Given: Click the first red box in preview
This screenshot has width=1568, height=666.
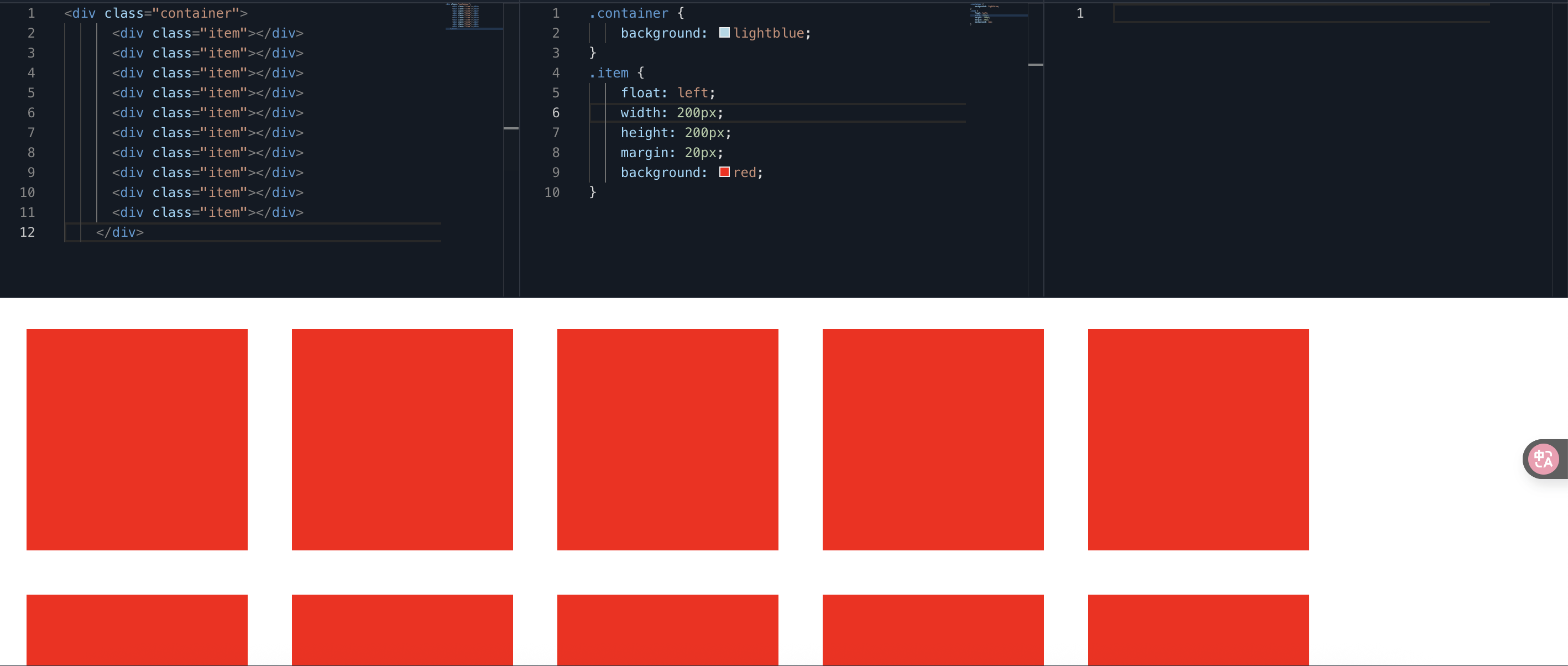Looking at the screenshot, I should click(137, 440).
